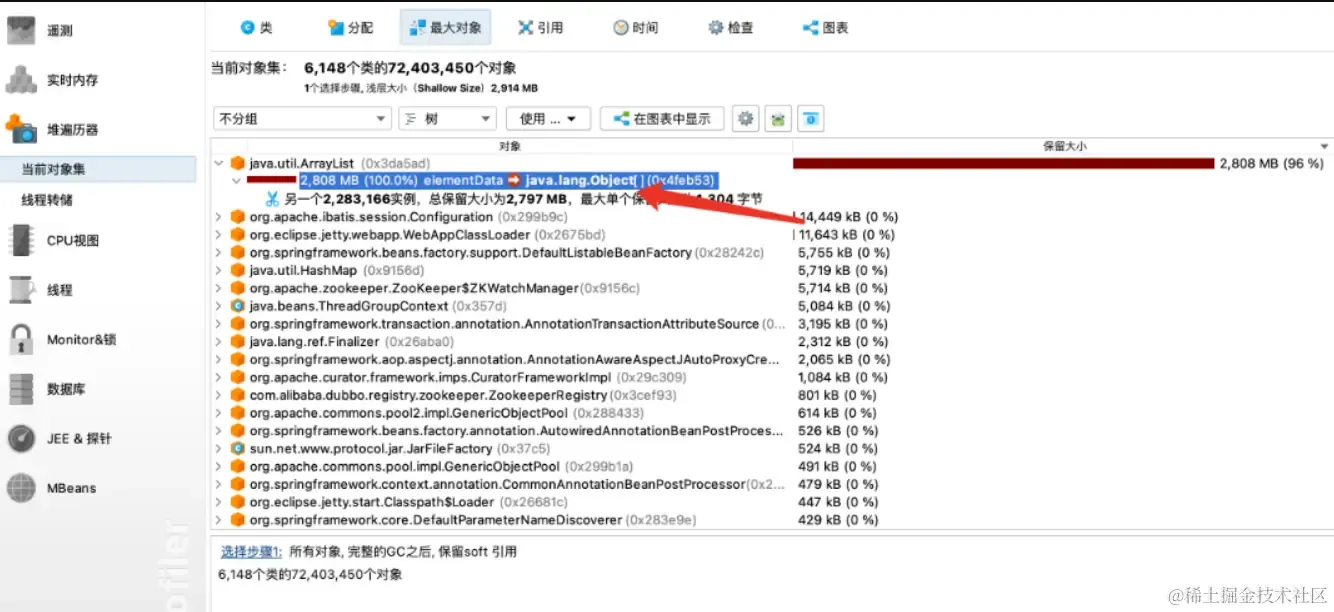
Task: Click the green toolbar icon after the gear
Action: click(779, 119)
